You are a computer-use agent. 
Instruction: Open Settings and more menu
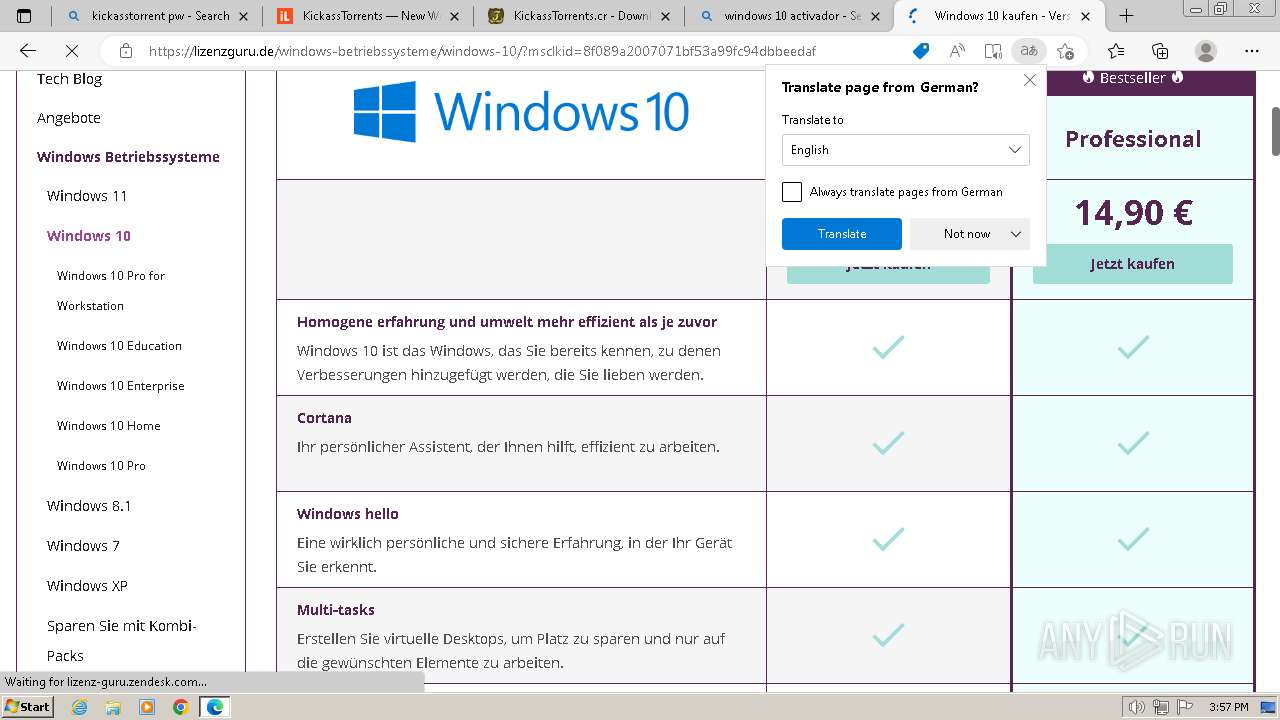[1252, 51]
